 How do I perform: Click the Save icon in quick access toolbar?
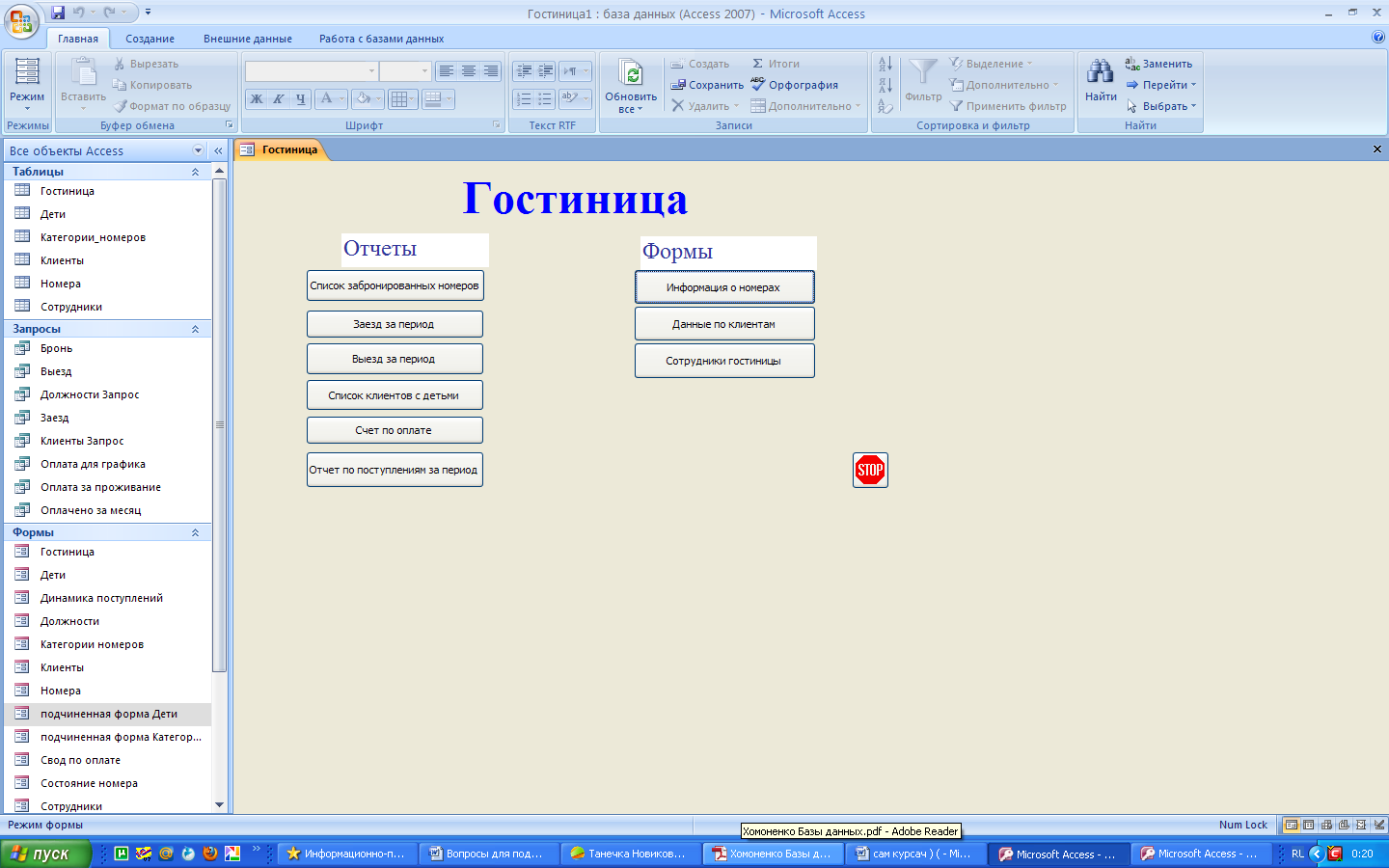[58, 13]
